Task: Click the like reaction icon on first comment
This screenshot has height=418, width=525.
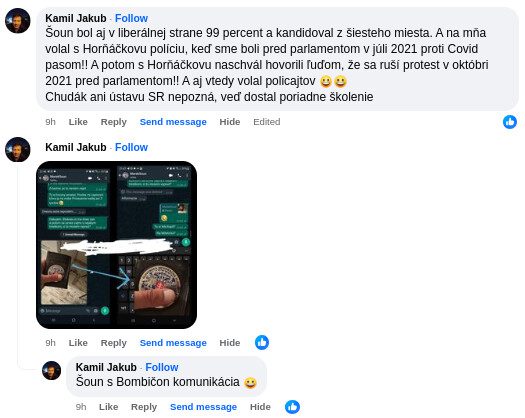Action: click(x=510, y=122)
